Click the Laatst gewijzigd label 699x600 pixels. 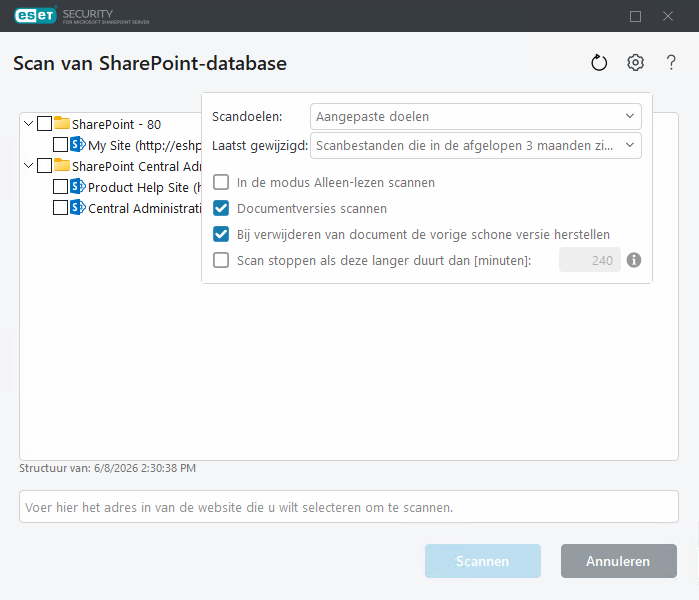260,145
